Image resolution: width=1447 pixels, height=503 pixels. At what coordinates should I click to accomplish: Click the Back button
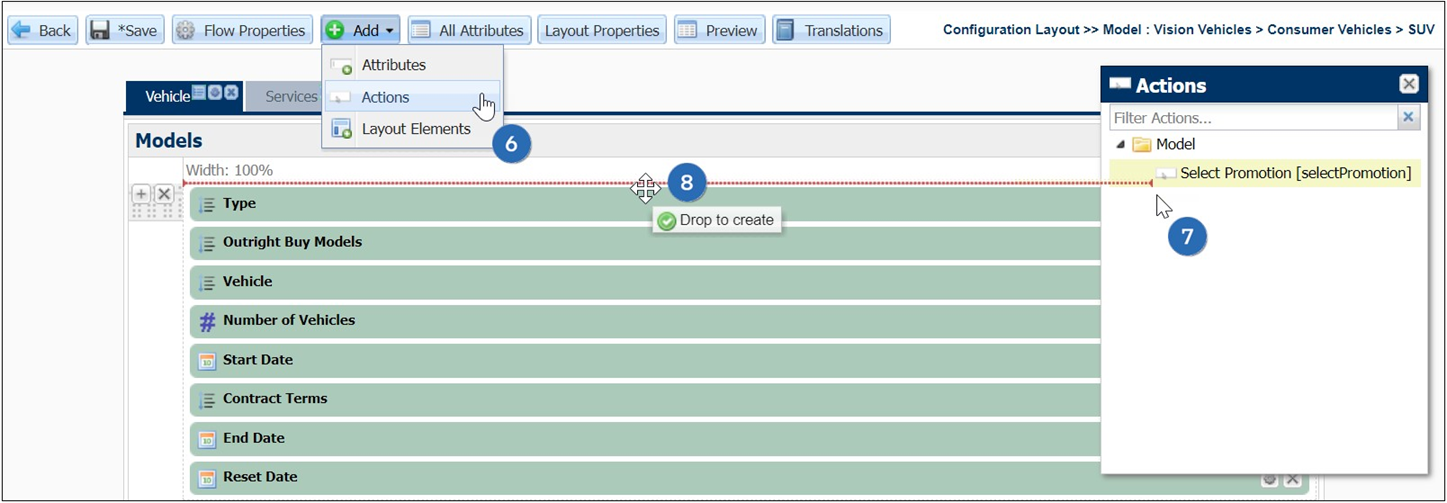[x=43, y=30]
